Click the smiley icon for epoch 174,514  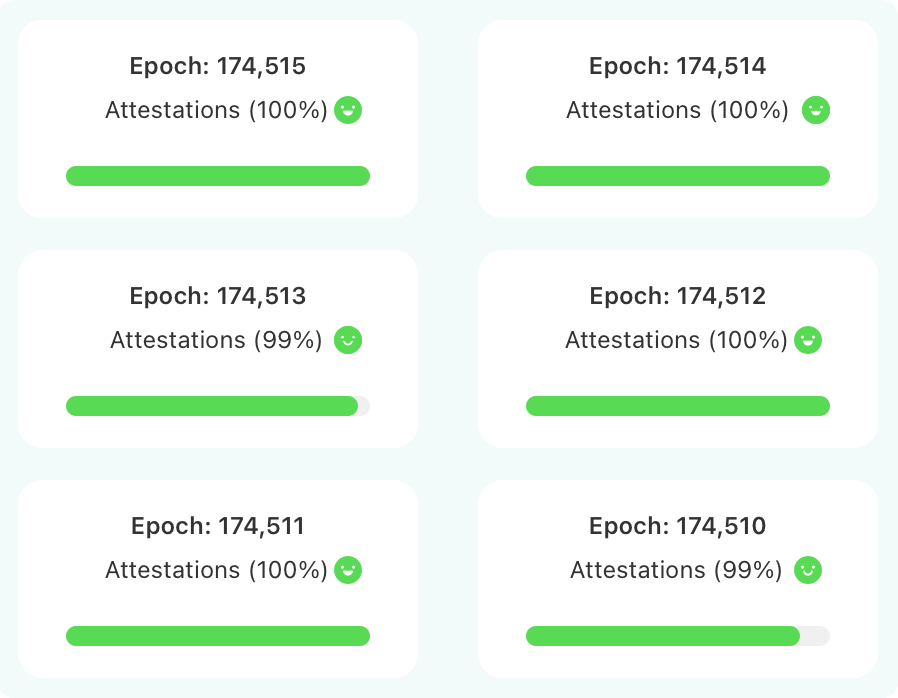point(817,110)
